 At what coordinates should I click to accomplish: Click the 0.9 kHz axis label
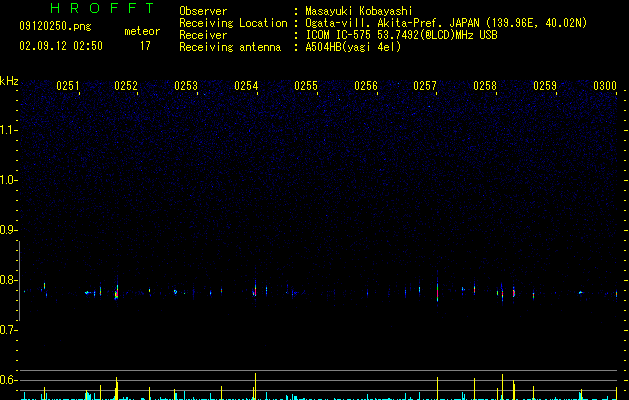[x=9, y=230]
